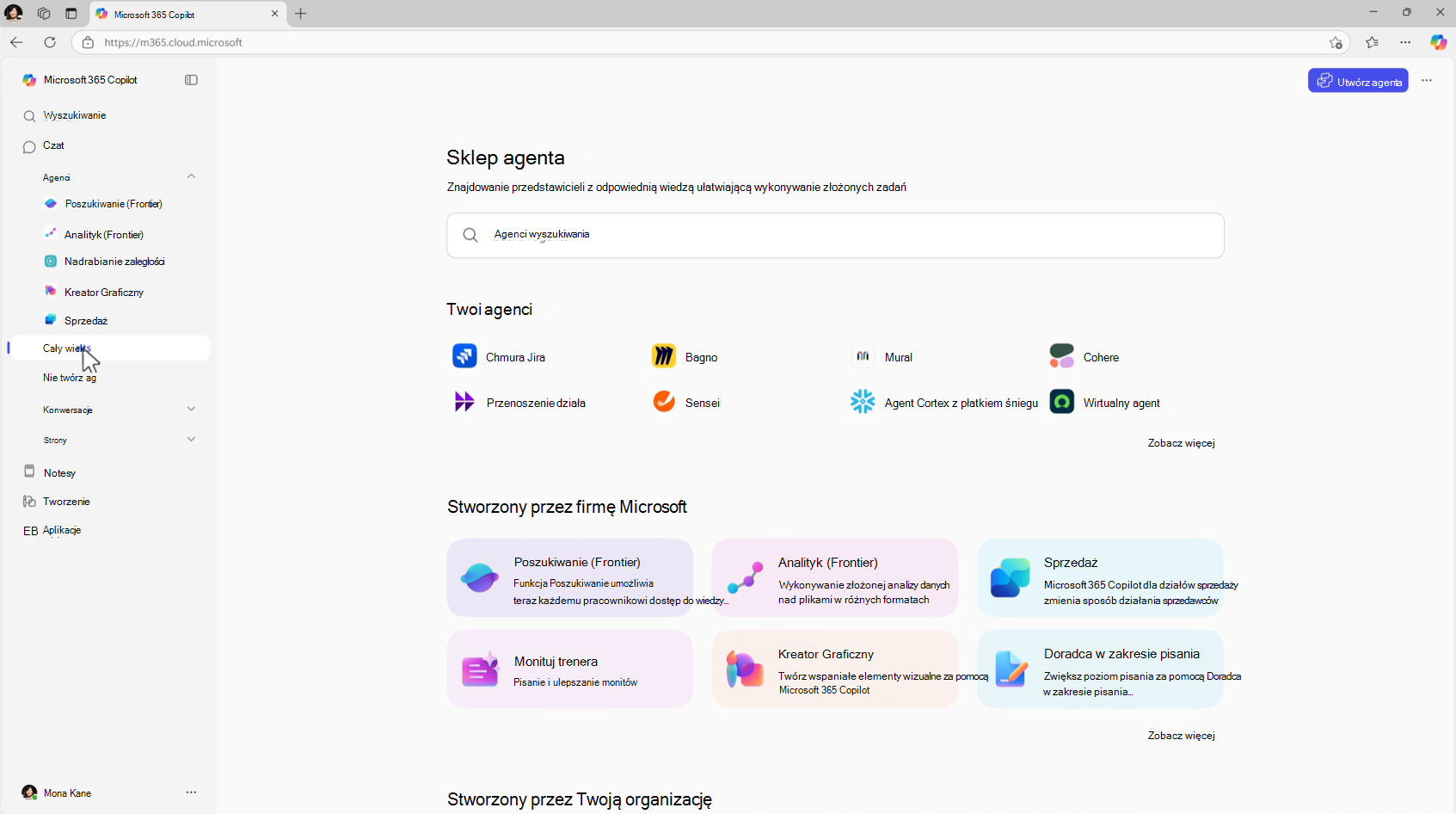Add this page to favorites
Screen dimensions: 1456x814
point(1336,42)
